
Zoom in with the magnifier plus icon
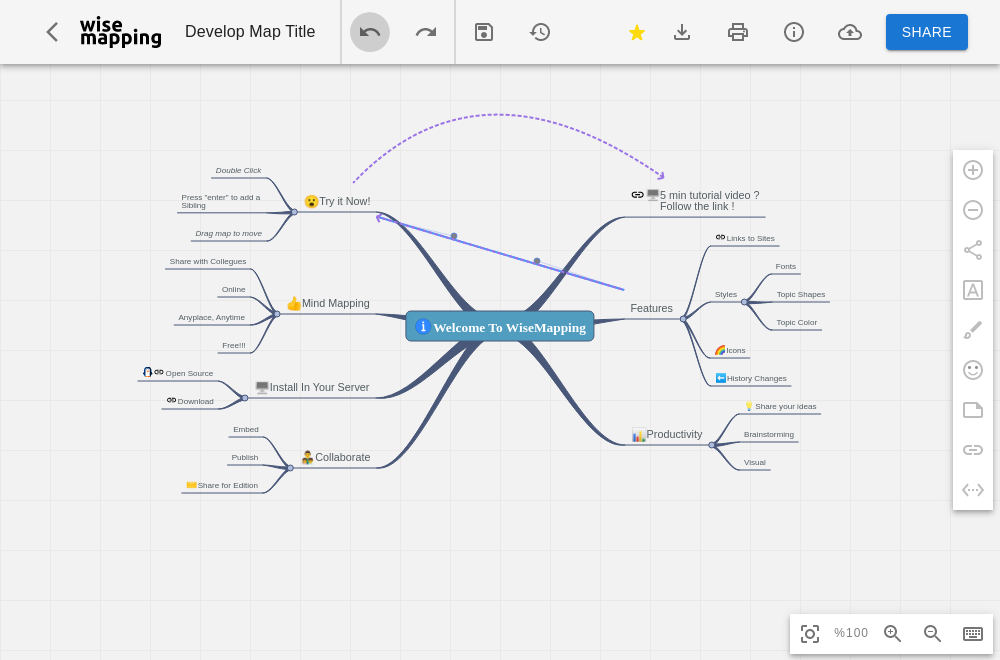(x=892, y=633)
